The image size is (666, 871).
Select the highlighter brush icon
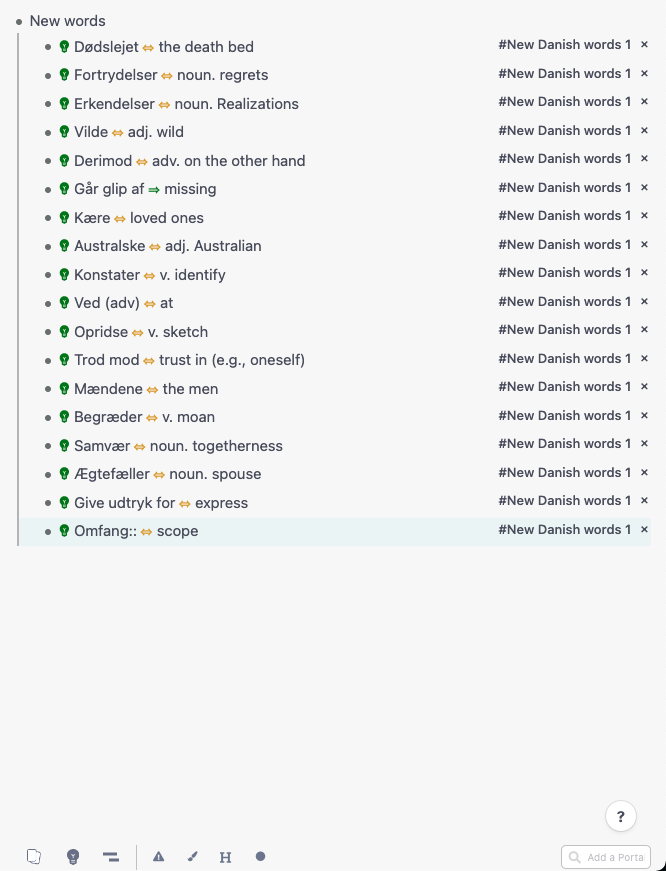192,857
